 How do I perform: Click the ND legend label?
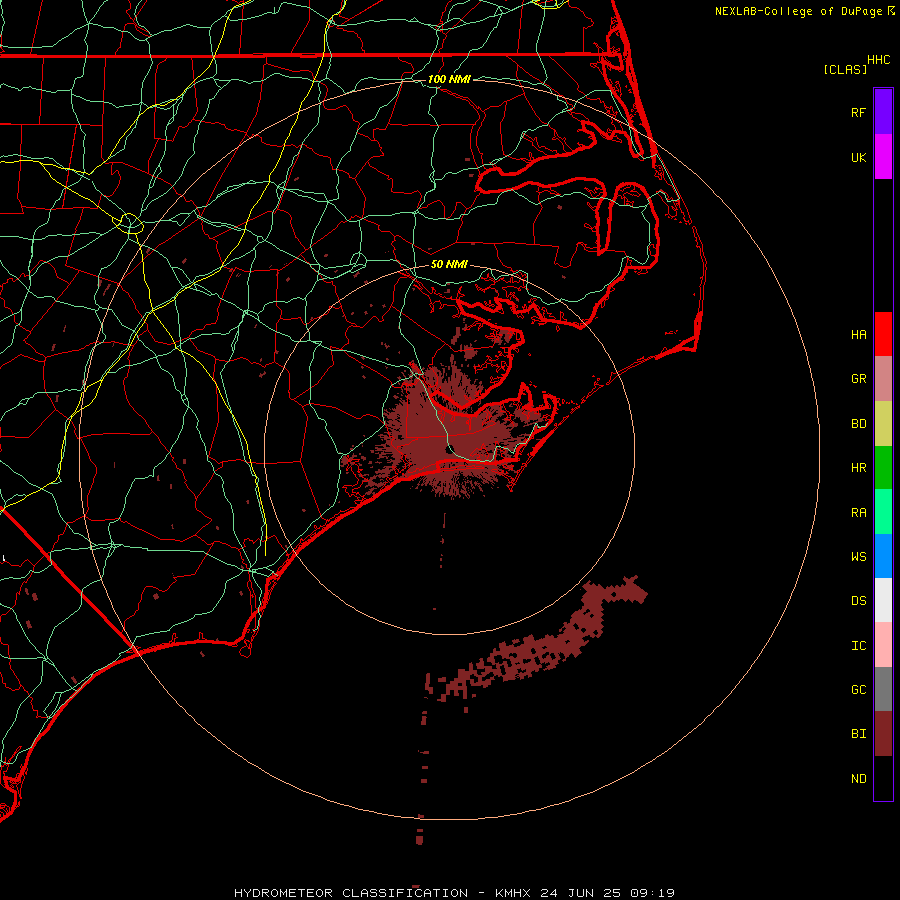(858, 779)
